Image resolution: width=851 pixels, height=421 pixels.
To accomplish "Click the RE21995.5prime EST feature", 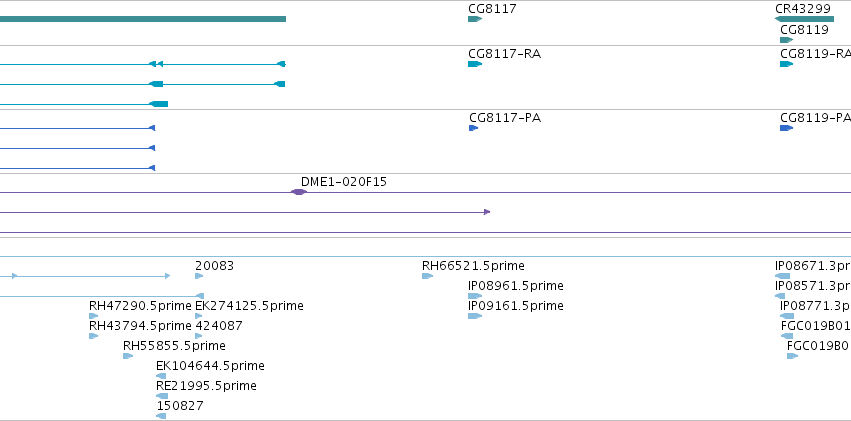I will coord(162,396).
